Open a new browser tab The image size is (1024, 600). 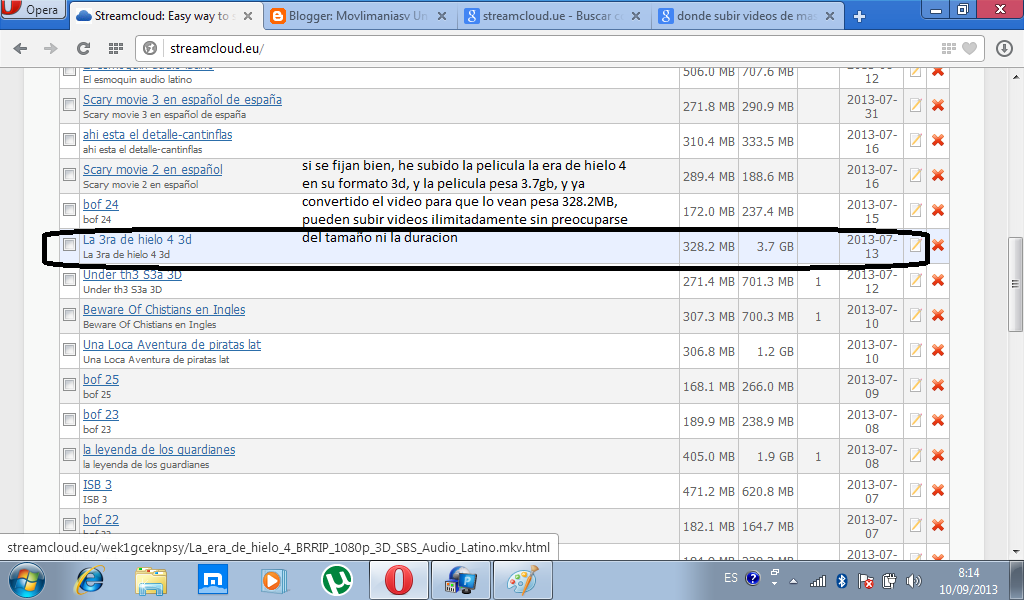pyautogui.click(x=859, y=16)
